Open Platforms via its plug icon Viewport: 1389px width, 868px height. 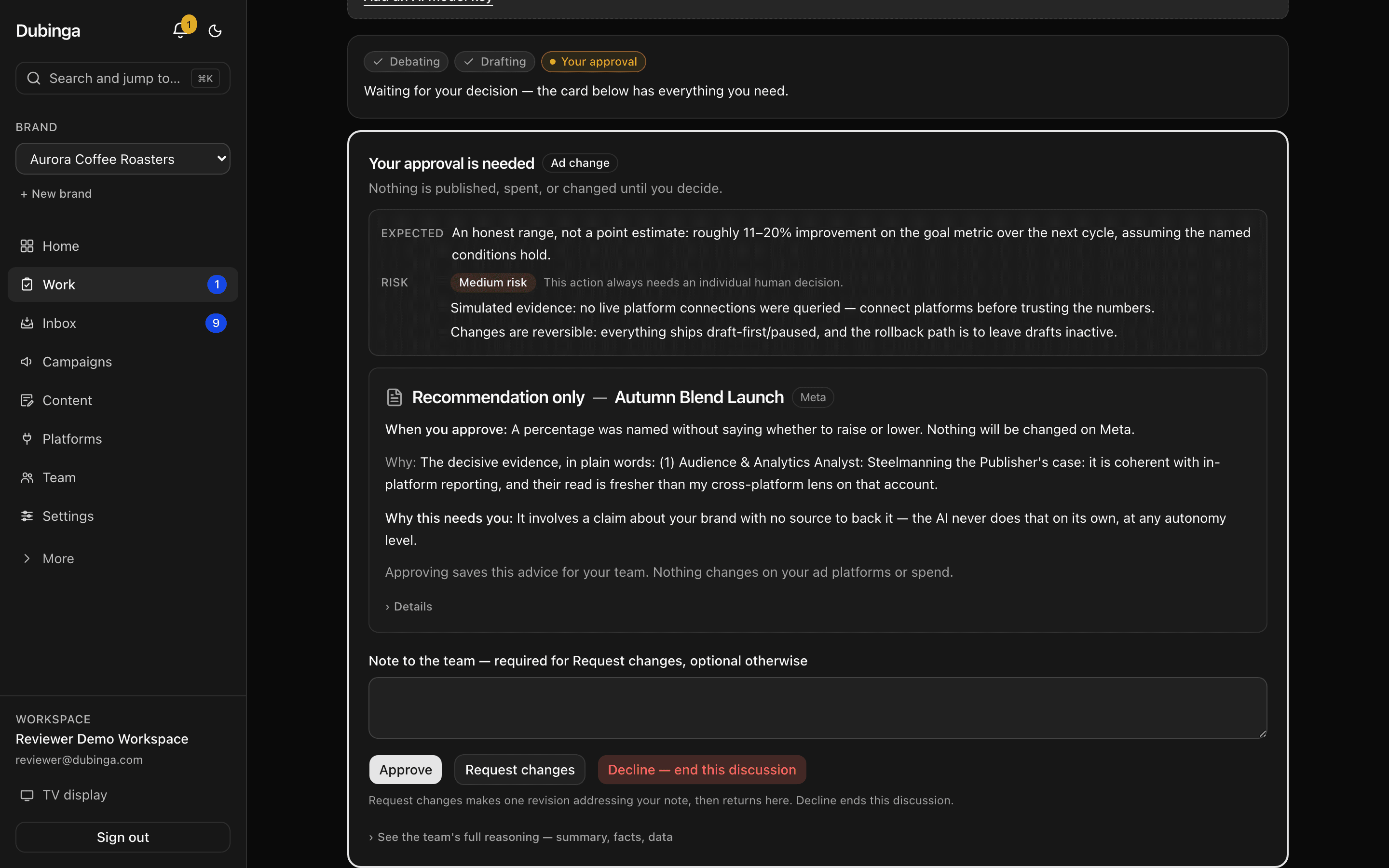27,439
